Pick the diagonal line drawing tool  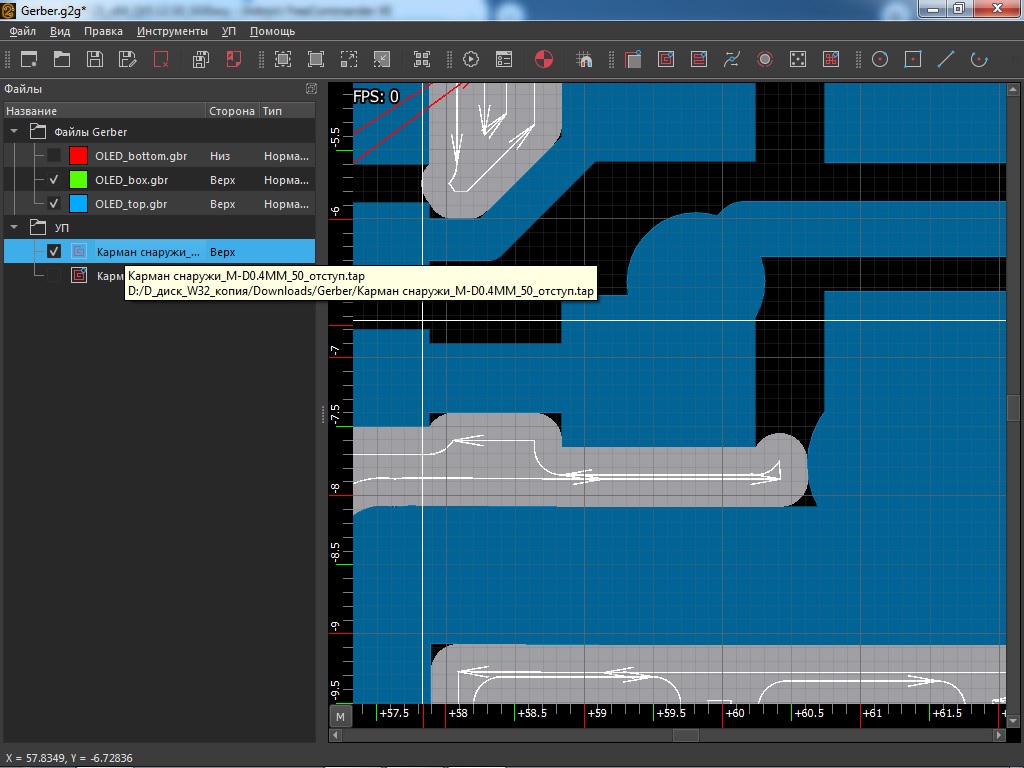tap(945, 59)
